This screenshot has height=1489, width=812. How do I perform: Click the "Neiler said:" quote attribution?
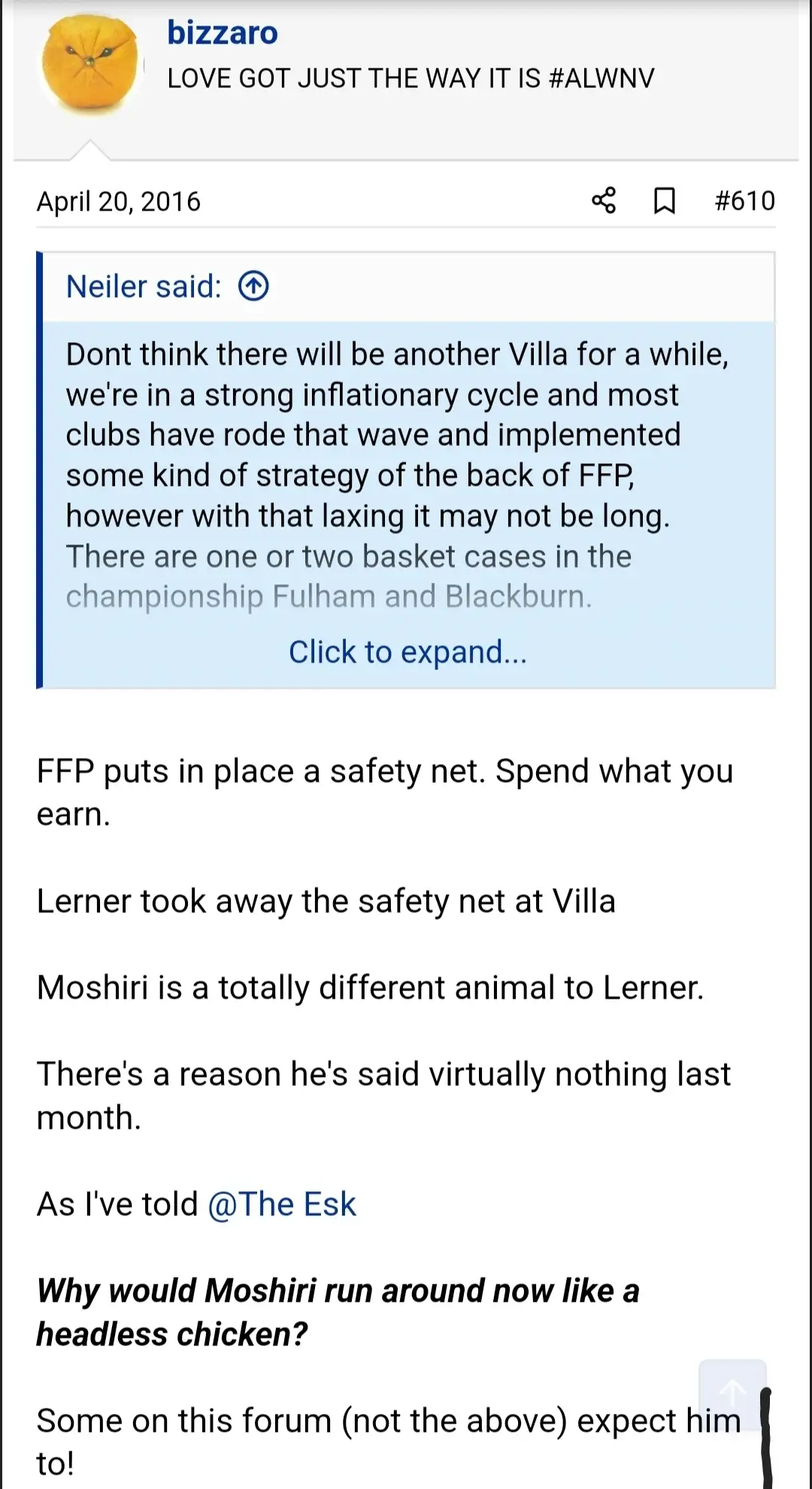point(144,287)
